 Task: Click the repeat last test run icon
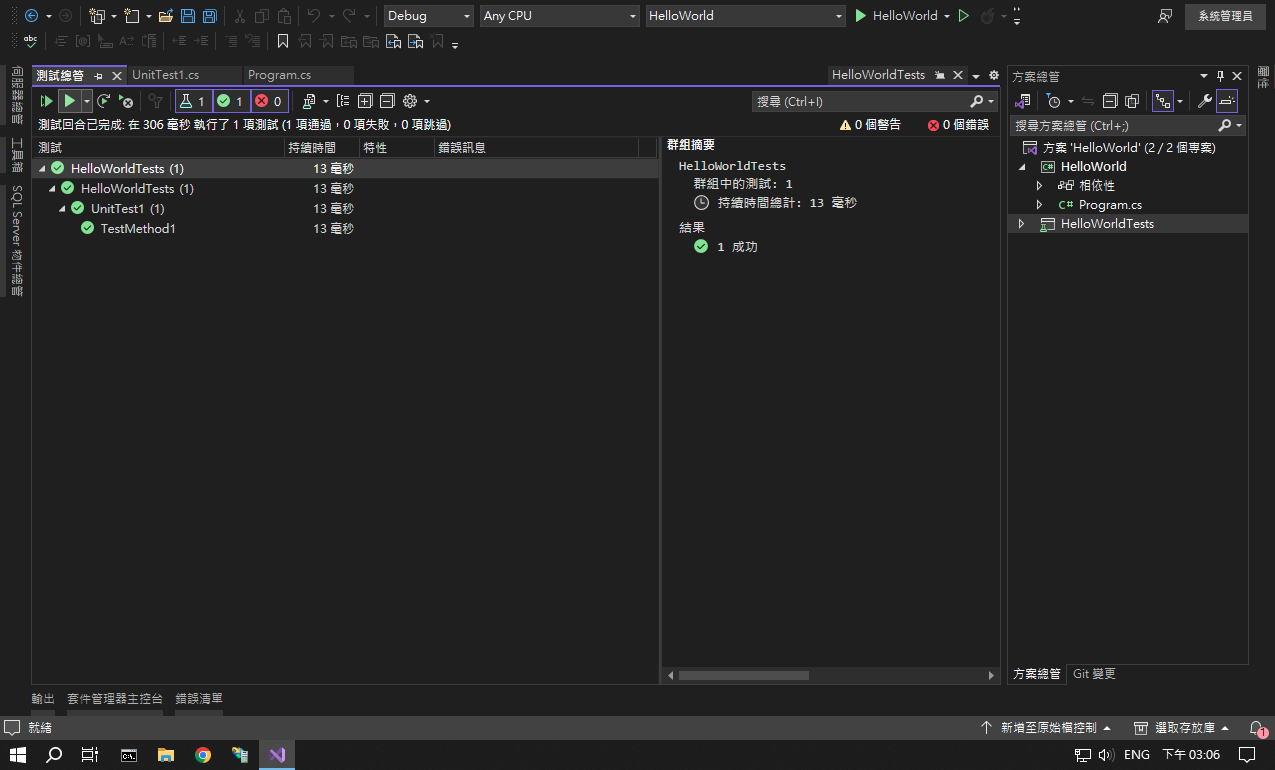[x=103, y=101]
